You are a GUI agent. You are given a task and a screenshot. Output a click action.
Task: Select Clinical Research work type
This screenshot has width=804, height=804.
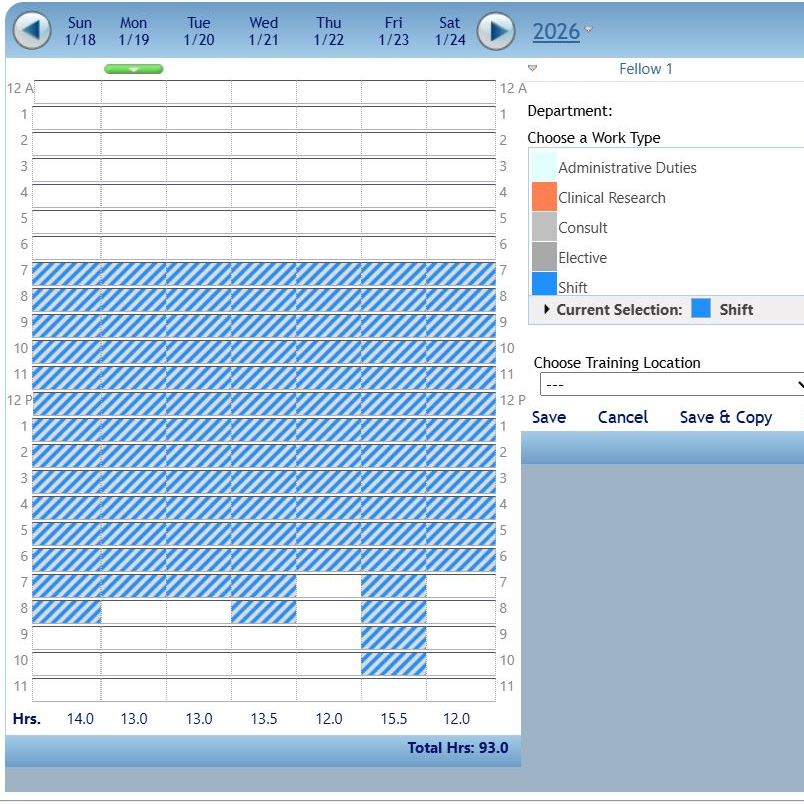[x=612, y=197]
